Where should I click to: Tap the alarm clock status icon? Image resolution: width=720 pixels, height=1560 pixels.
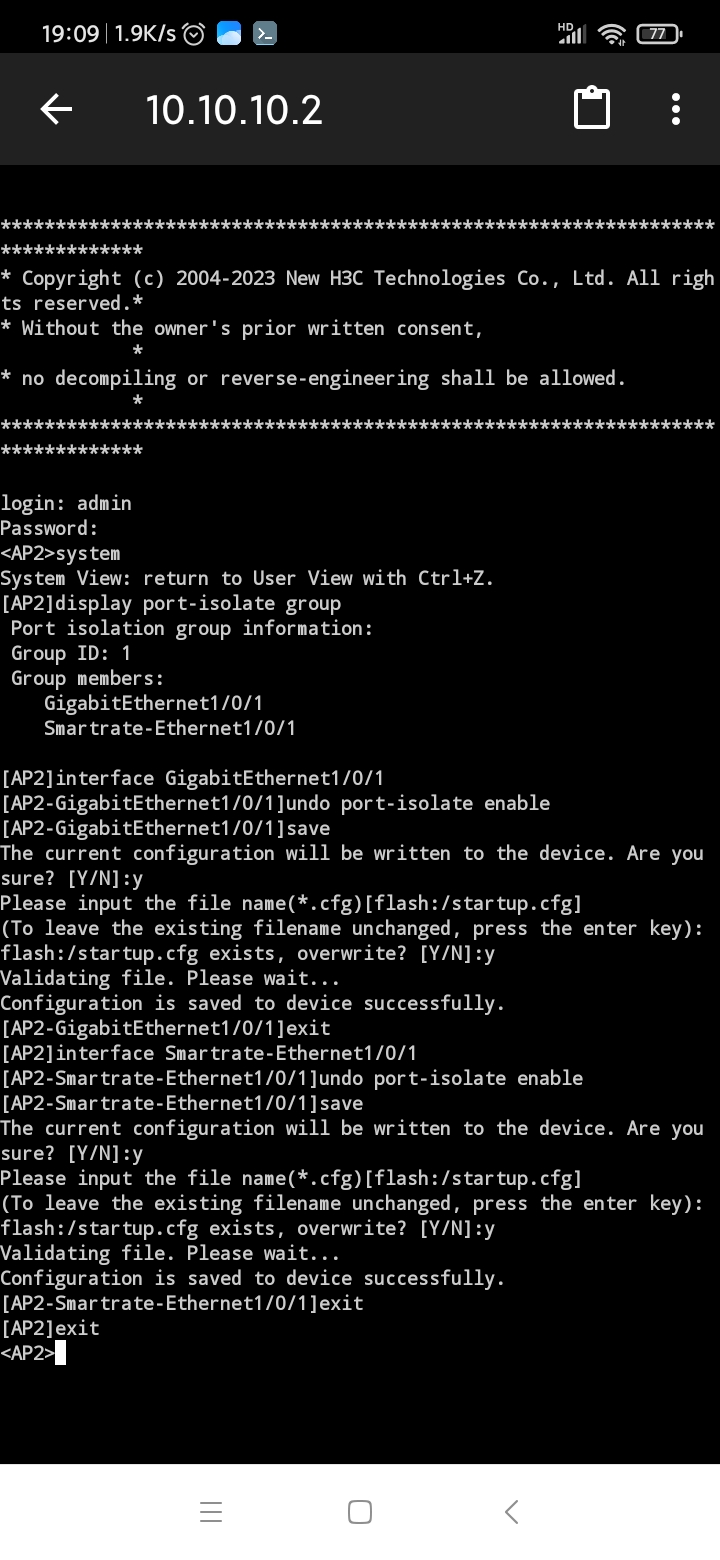[x=194, y=34]
